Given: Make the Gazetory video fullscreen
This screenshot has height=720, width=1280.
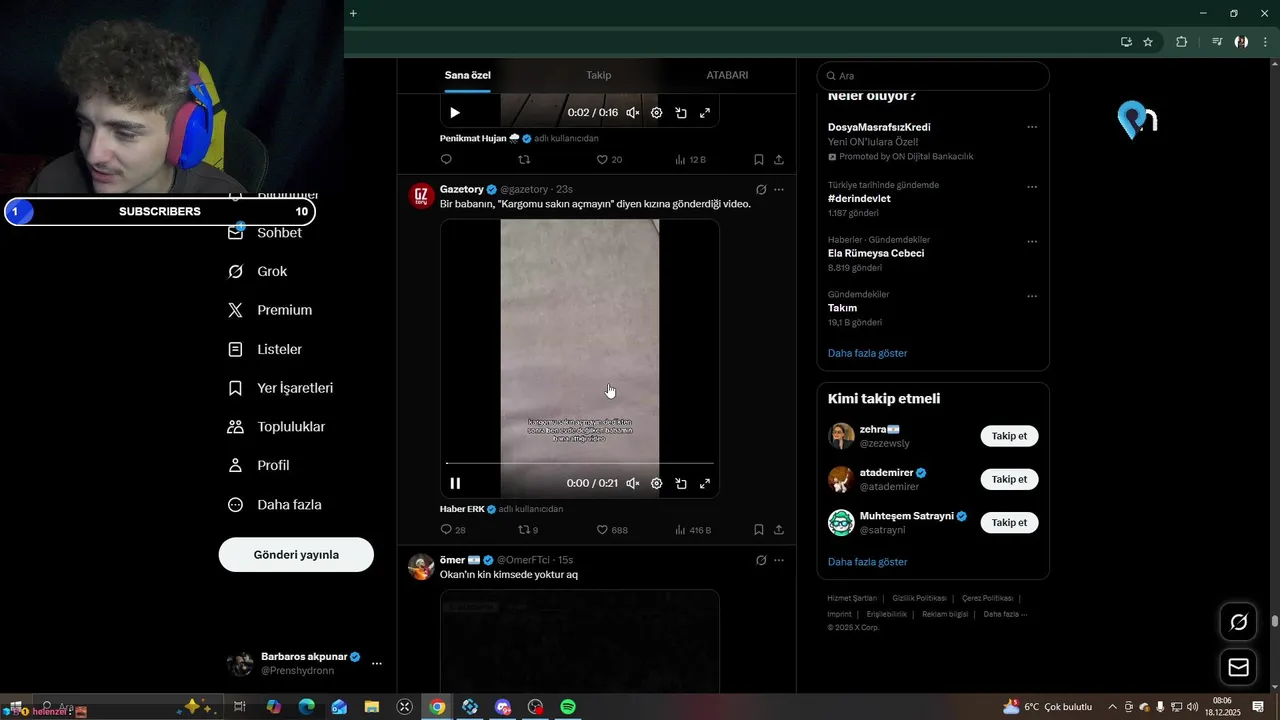Looking at the screenshot, I should 705,483.
